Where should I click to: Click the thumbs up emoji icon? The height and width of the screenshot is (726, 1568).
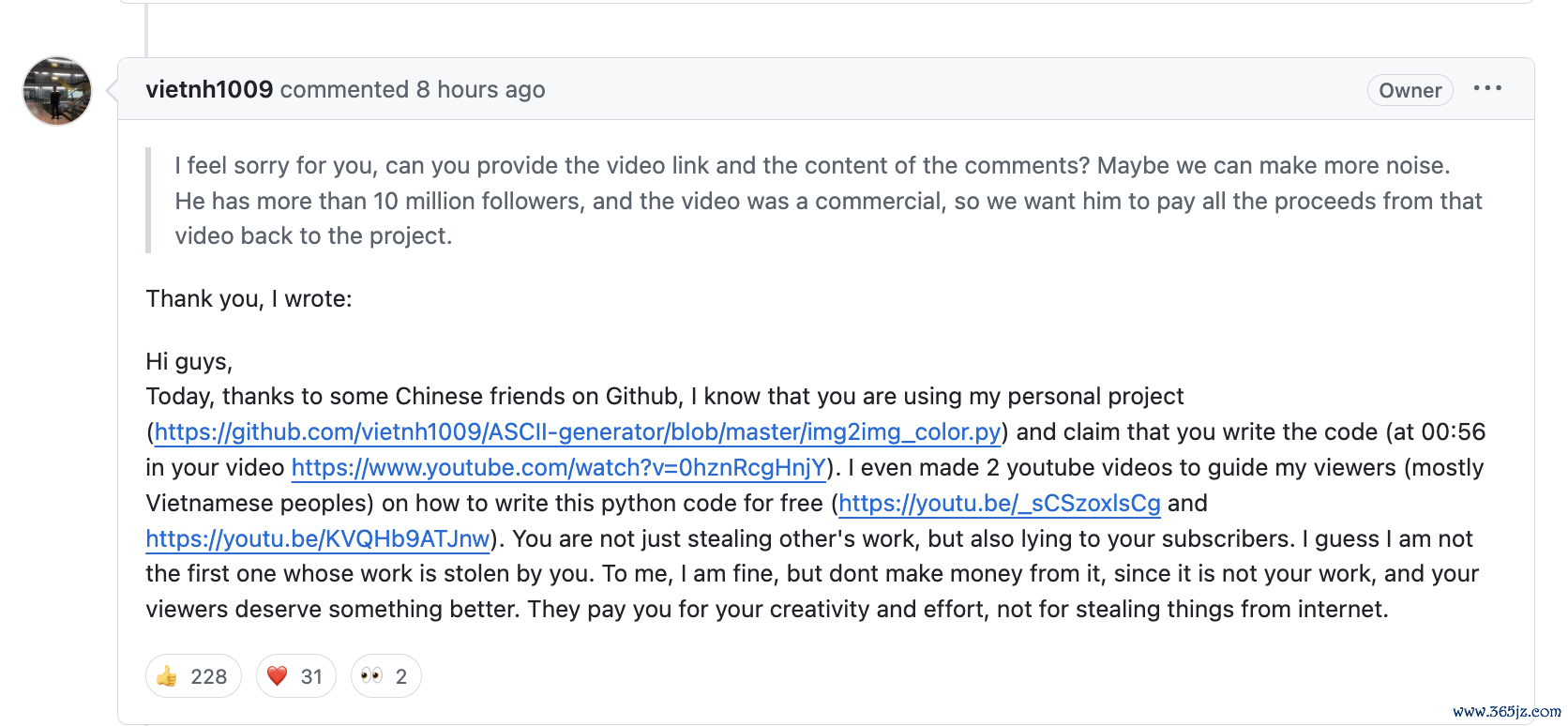pos(167,676)
